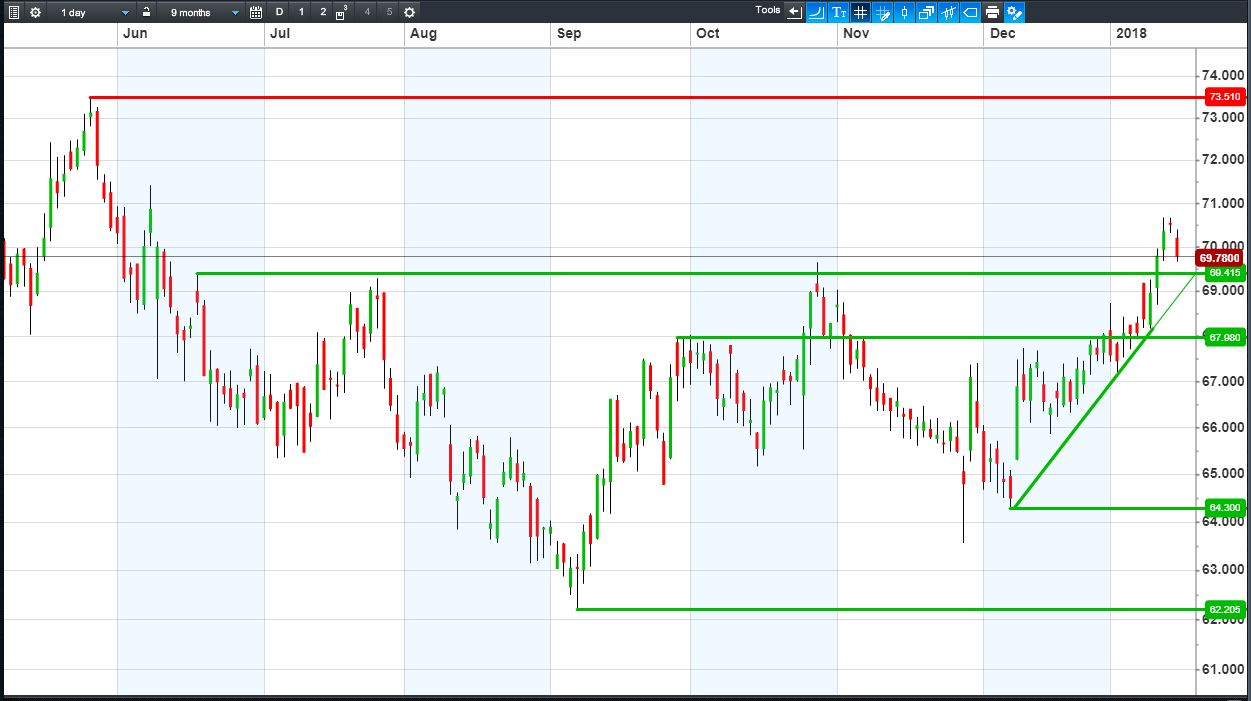Open the 1 day interval dropdown
Image resolution: width=1251 pixels, height=701 pixels.
pos(94,12)
